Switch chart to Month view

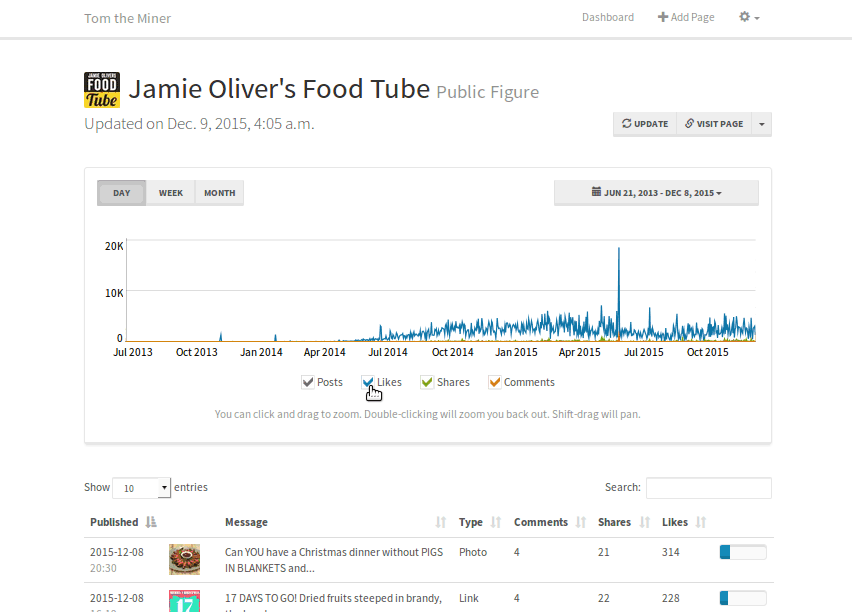[x=220, y=193]
